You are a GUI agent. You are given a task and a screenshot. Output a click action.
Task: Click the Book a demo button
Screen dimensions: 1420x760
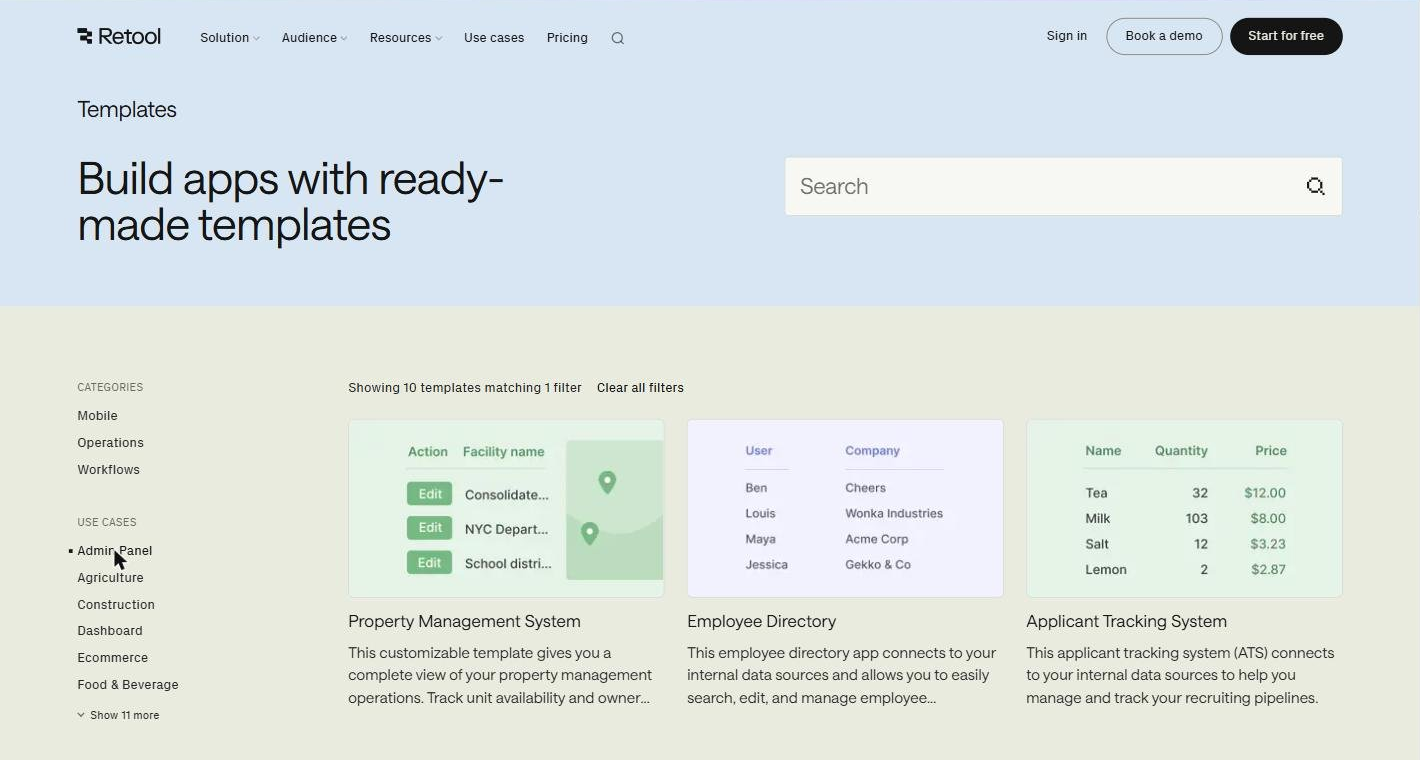pyautogui.click(x=1164, y=36)
